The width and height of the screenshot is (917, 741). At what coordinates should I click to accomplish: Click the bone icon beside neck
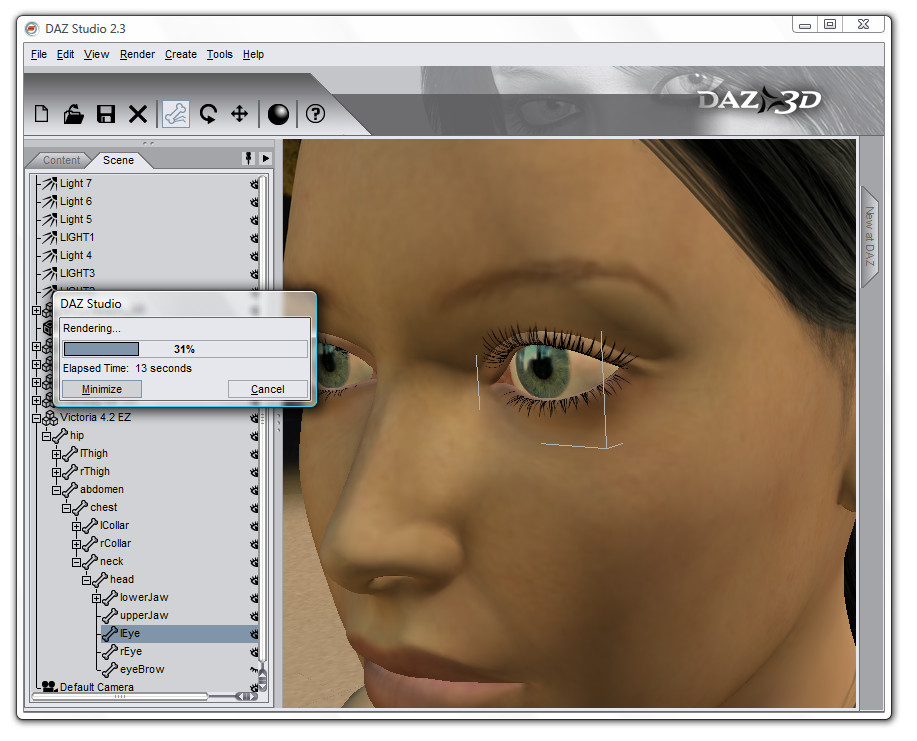90,561
